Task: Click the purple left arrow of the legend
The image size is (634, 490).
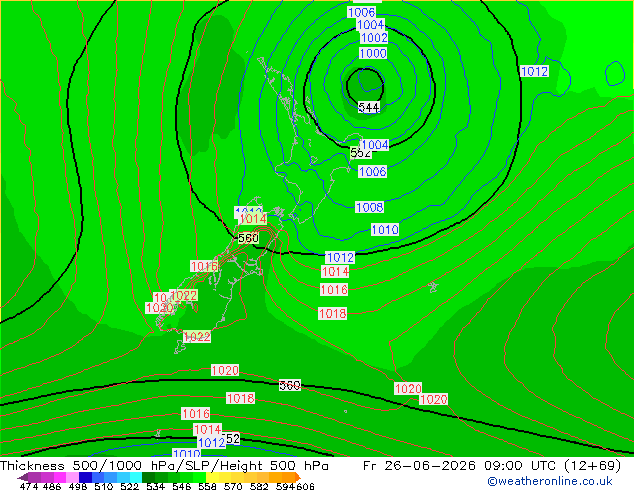Action: 23,478
